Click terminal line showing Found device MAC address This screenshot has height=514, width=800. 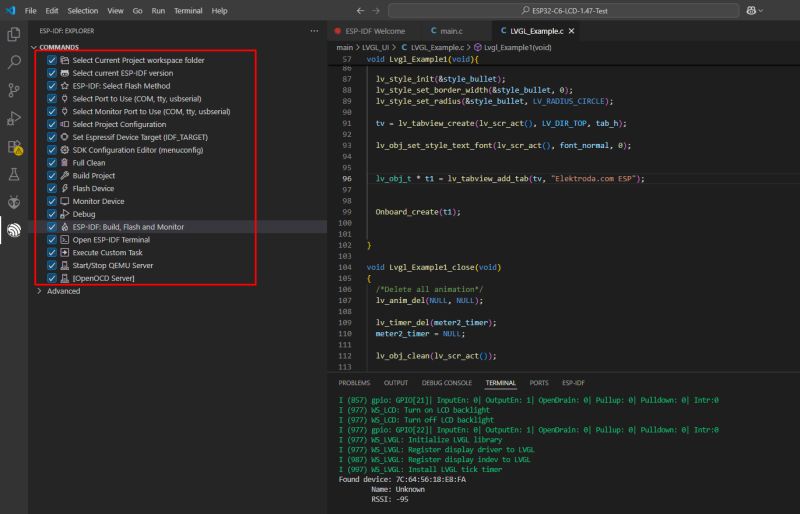pos(402,479)
